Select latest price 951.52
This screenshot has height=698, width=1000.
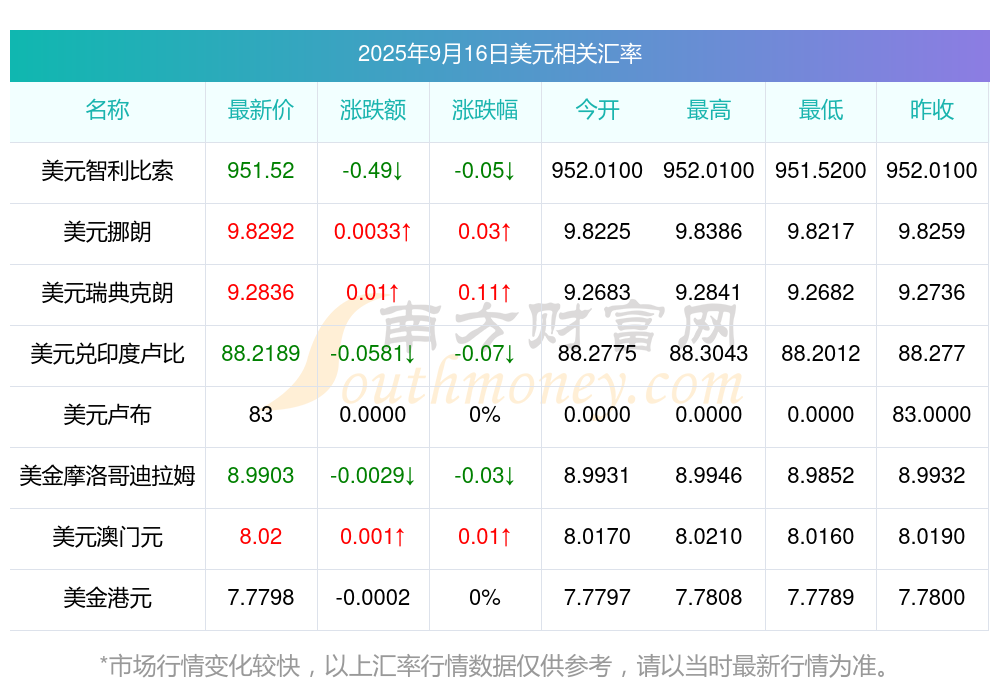261,170
